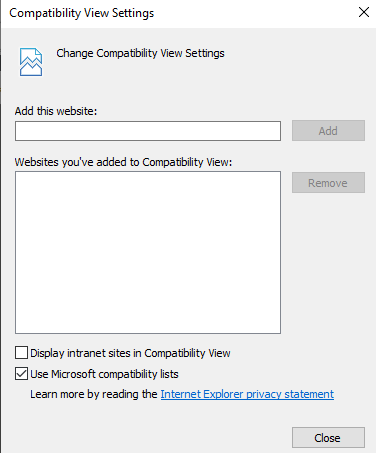The width and height of the screenshot is (376, 453).
Task: Focus the Add this website text box
Action: [148, 131]
